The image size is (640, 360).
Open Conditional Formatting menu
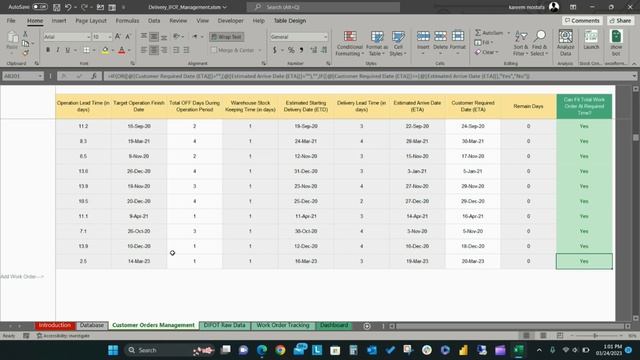click(x=350, y=43)
